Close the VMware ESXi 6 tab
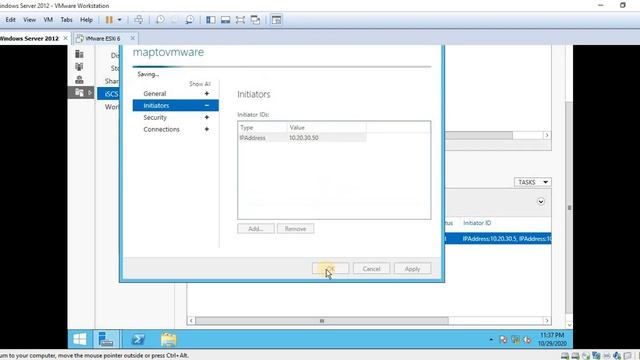 click(x=133, y=38)
